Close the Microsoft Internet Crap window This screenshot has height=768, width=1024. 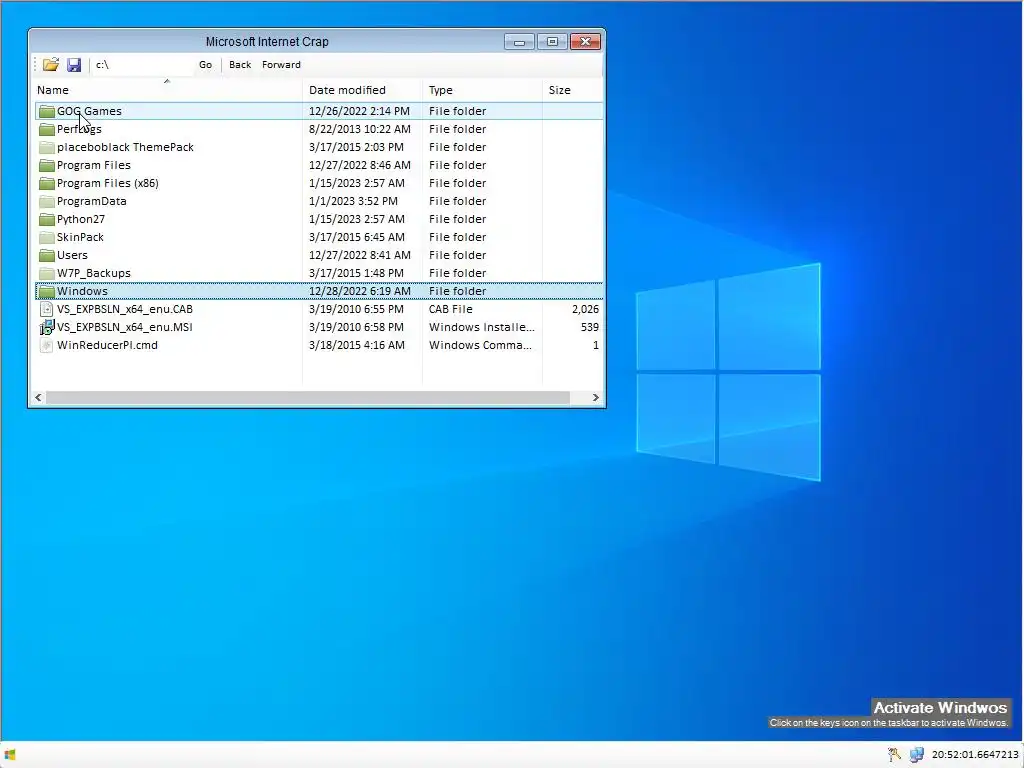pos(585,42)
